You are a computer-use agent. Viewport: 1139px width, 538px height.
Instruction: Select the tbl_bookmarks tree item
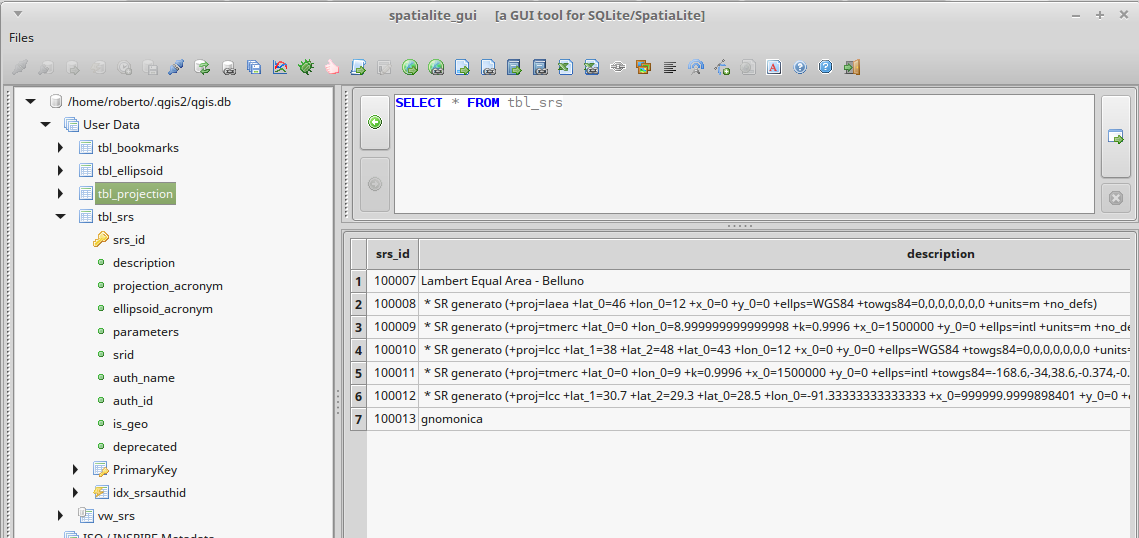(138, 148)
